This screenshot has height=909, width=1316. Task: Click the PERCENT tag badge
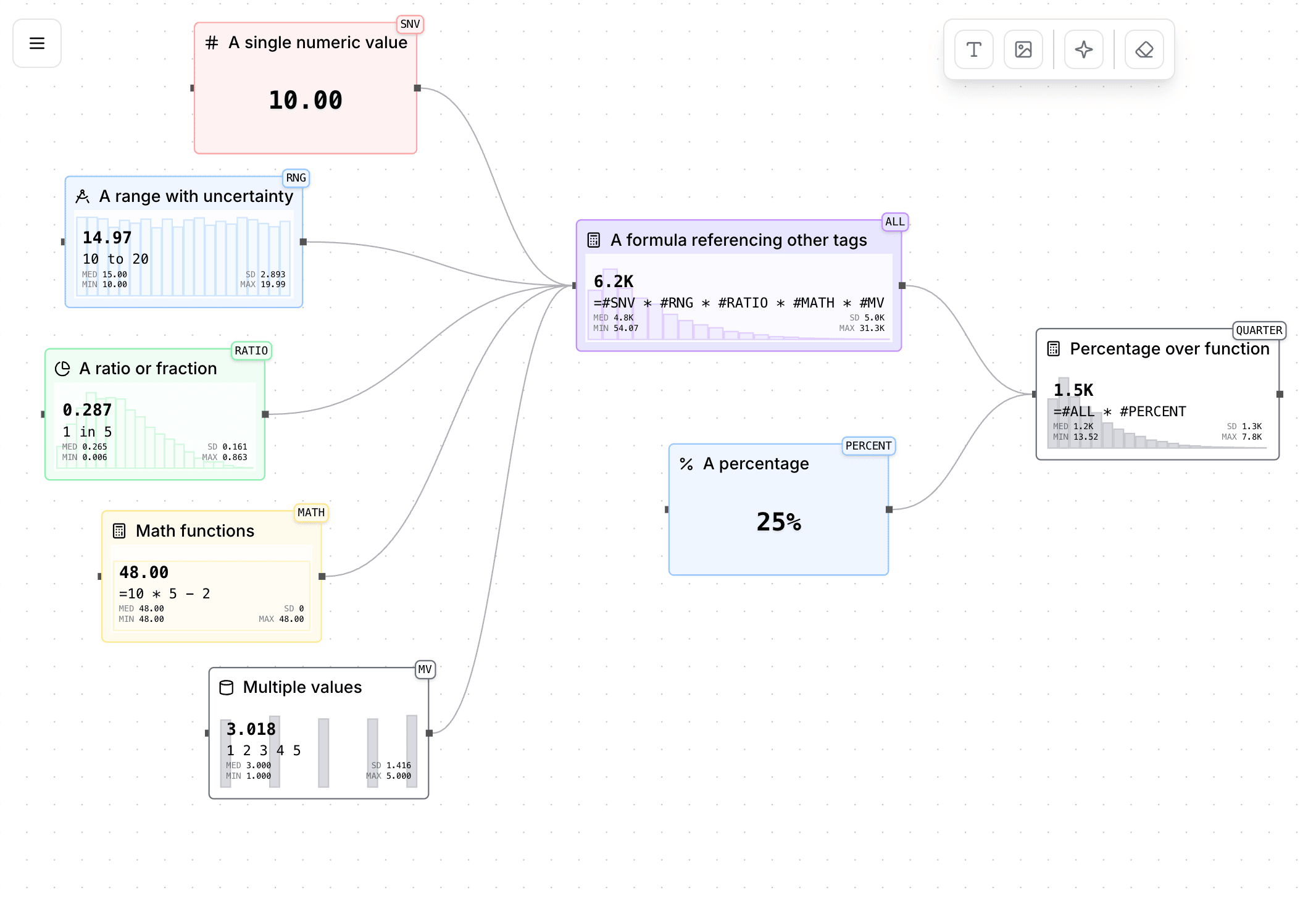point(868,446)
